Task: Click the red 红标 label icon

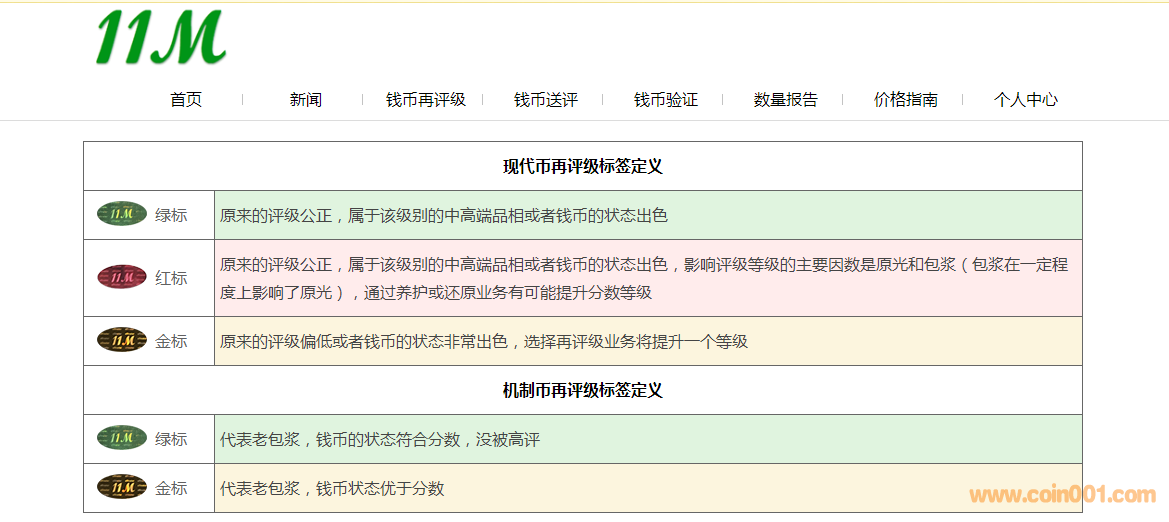Action: pyautogui.click(x=122, y=277)
